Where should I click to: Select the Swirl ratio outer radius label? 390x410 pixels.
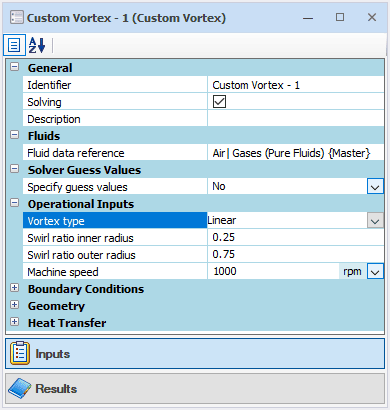pyautogui.click(x=115, y=255)
